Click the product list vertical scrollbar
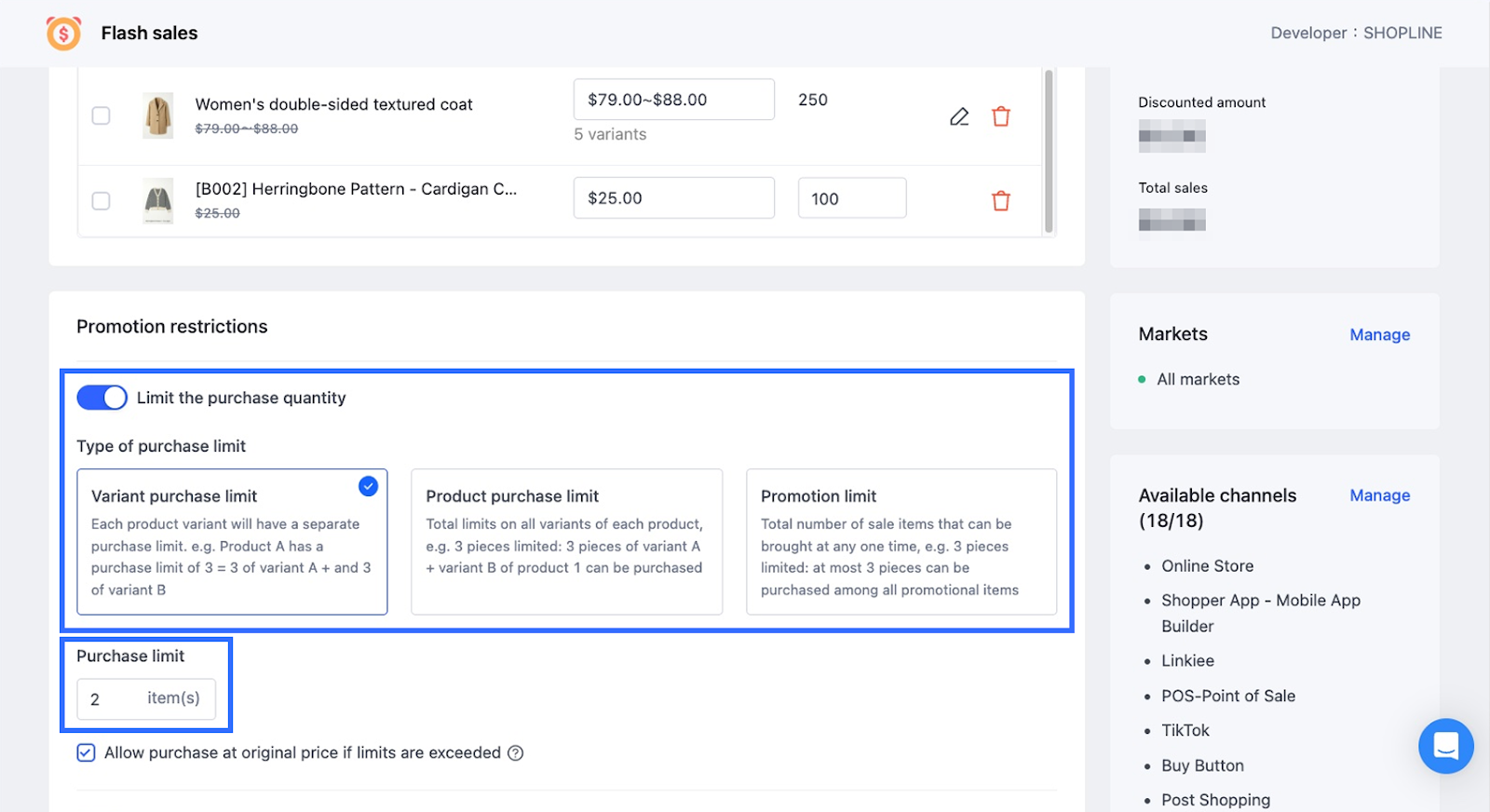This screenshot has width=1490, height=812. pyautogui.click(x=1049, y=149)
